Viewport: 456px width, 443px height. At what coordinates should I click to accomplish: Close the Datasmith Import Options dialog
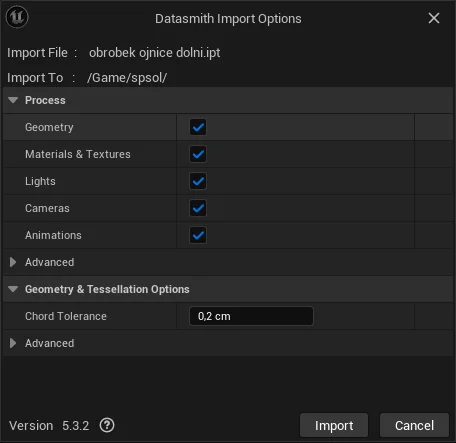pos(434,18)
